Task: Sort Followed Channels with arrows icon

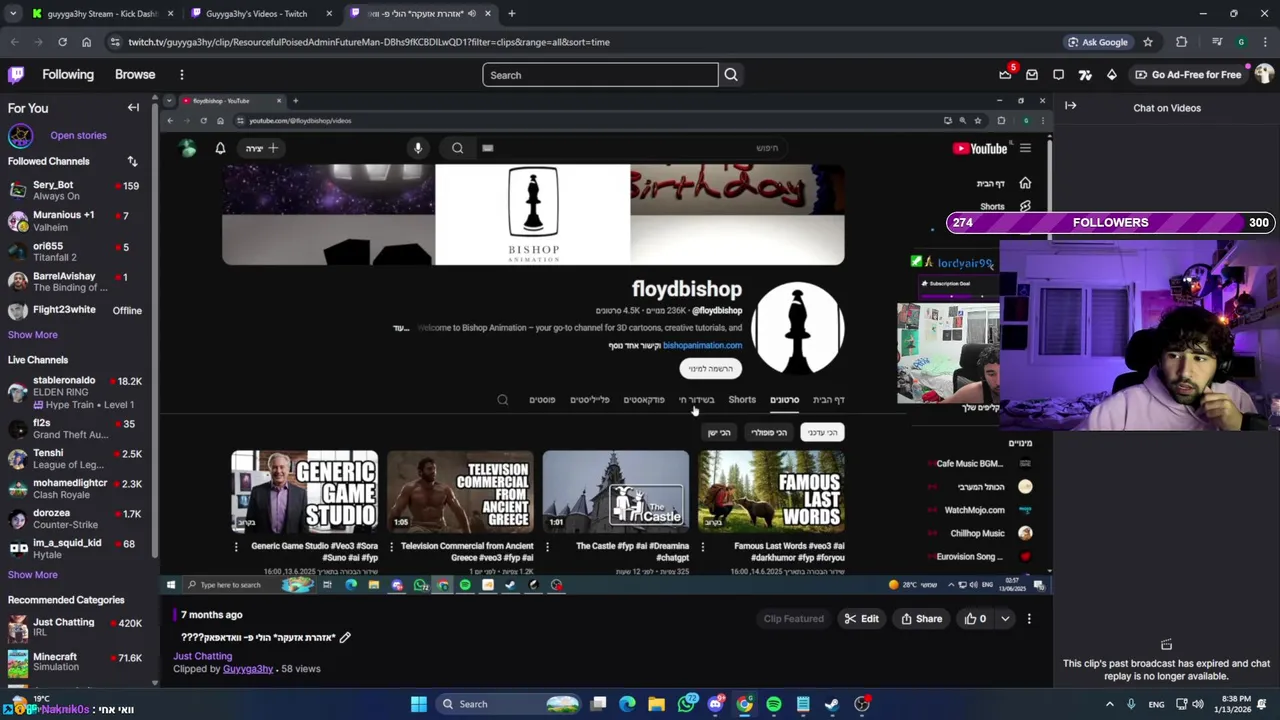Action: [132, 161]
